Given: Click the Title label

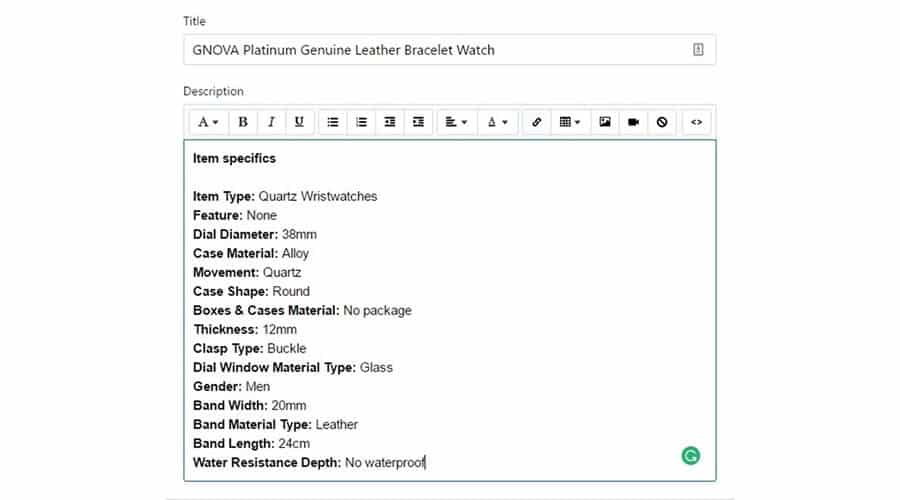Looking at the screenshot, I should pos(195,21).
